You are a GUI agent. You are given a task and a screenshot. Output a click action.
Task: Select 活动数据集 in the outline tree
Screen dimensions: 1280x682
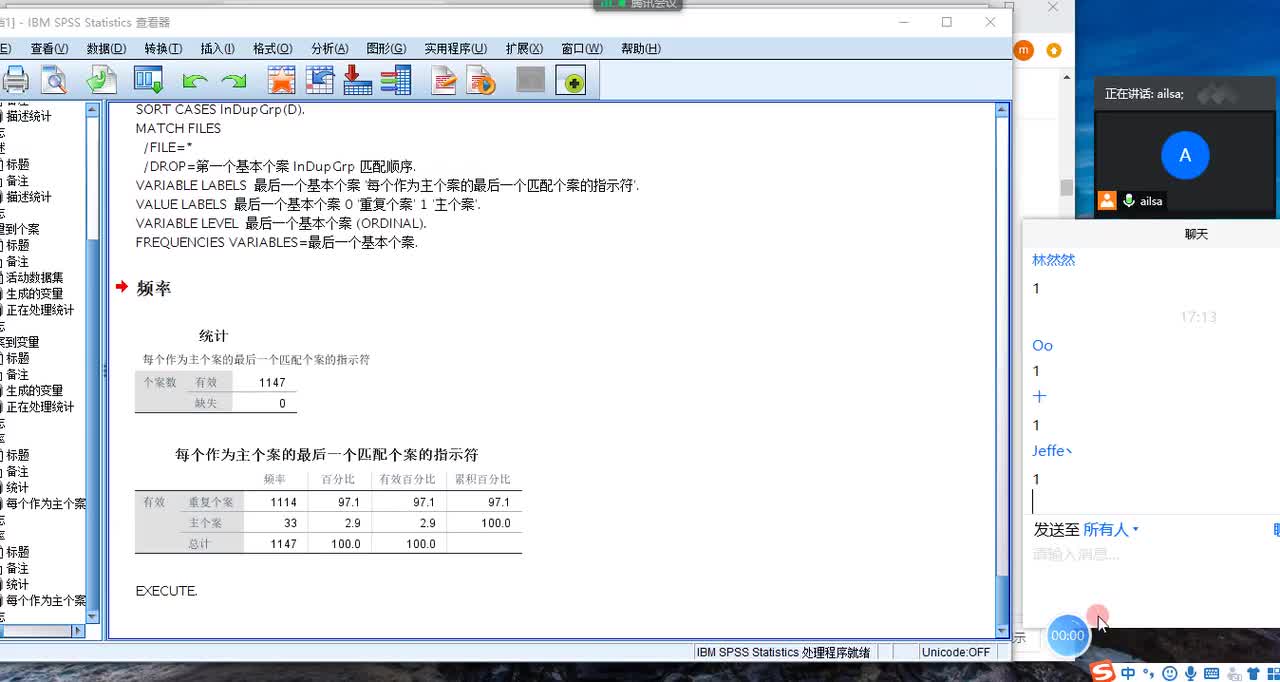point(34,278)
